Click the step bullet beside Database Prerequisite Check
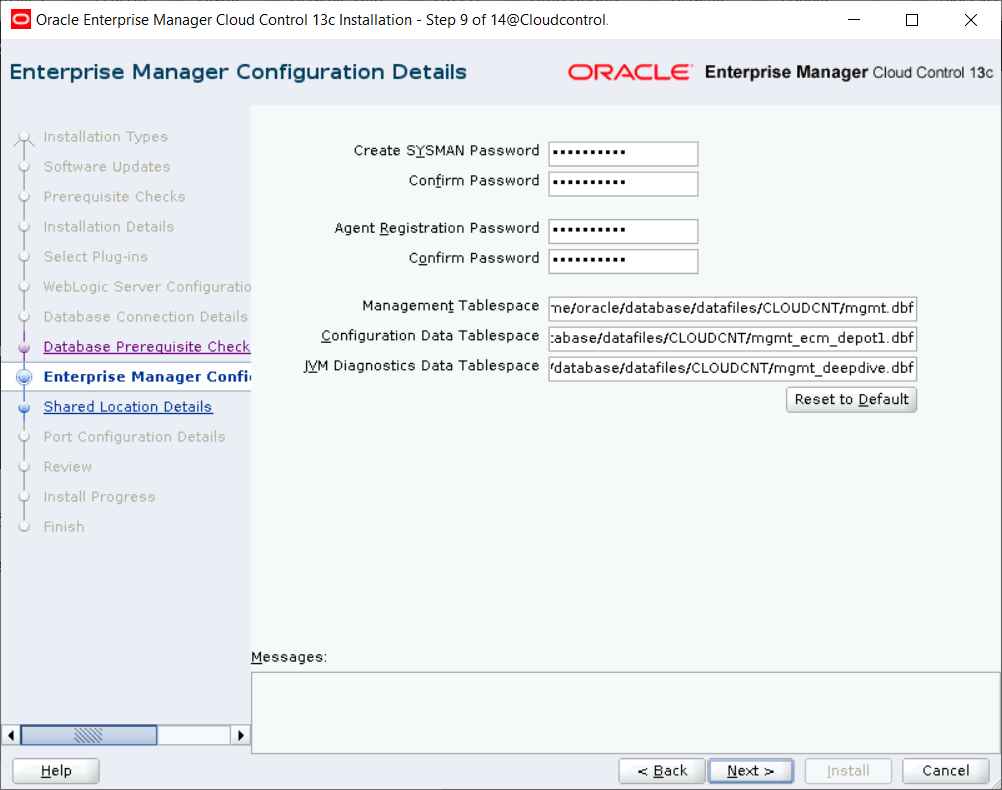 tap(24, 347)
